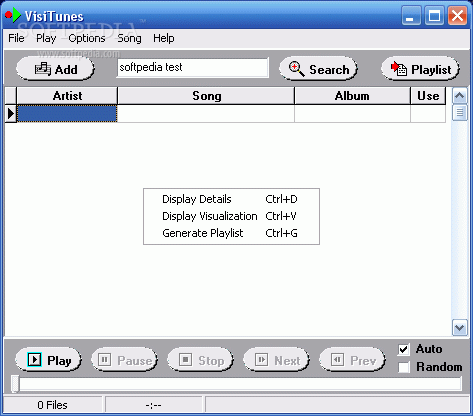Click into the search text field
The height and width of the screenshot is (416, 473).
(193, 68)
